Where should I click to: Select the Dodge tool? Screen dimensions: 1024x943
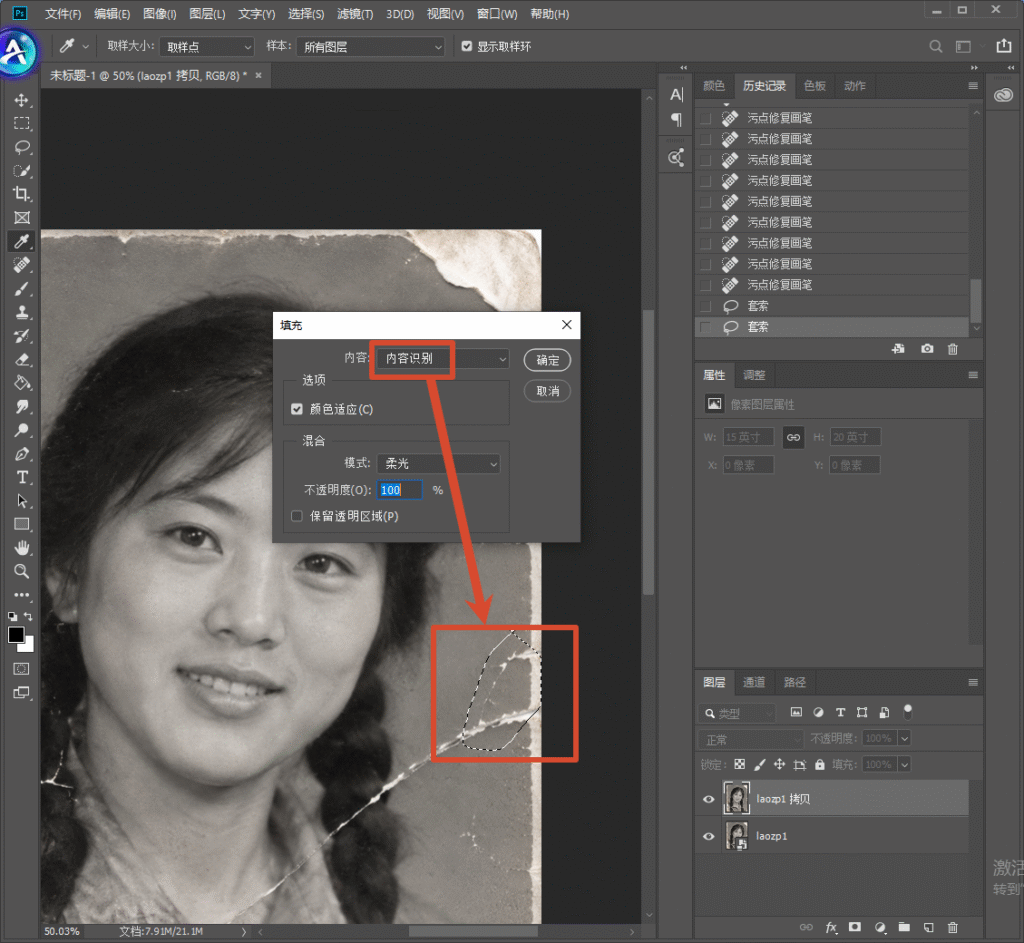(x=22, y=430)
